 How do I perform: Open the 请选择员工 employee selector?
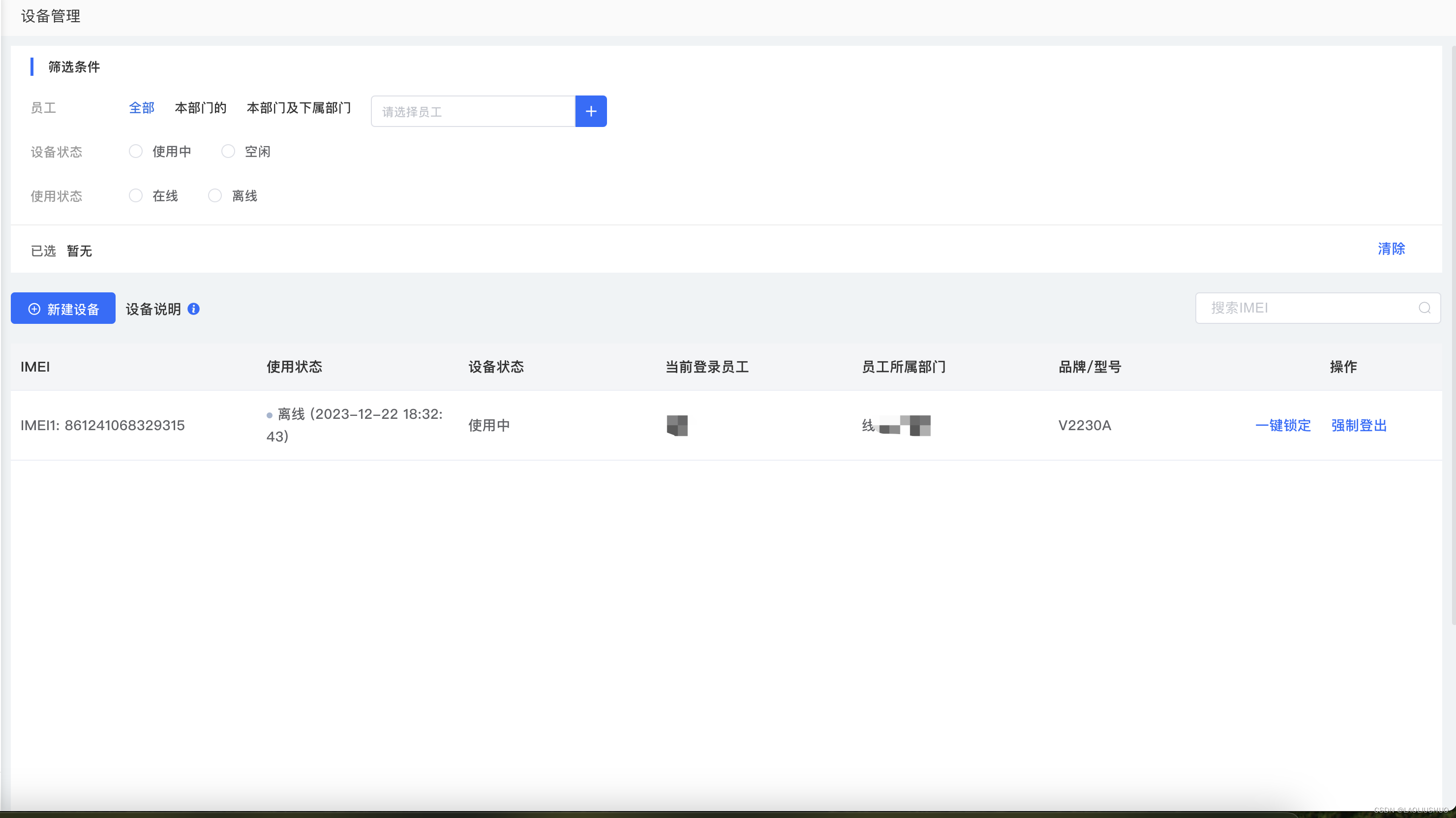(x=473, y=111)
